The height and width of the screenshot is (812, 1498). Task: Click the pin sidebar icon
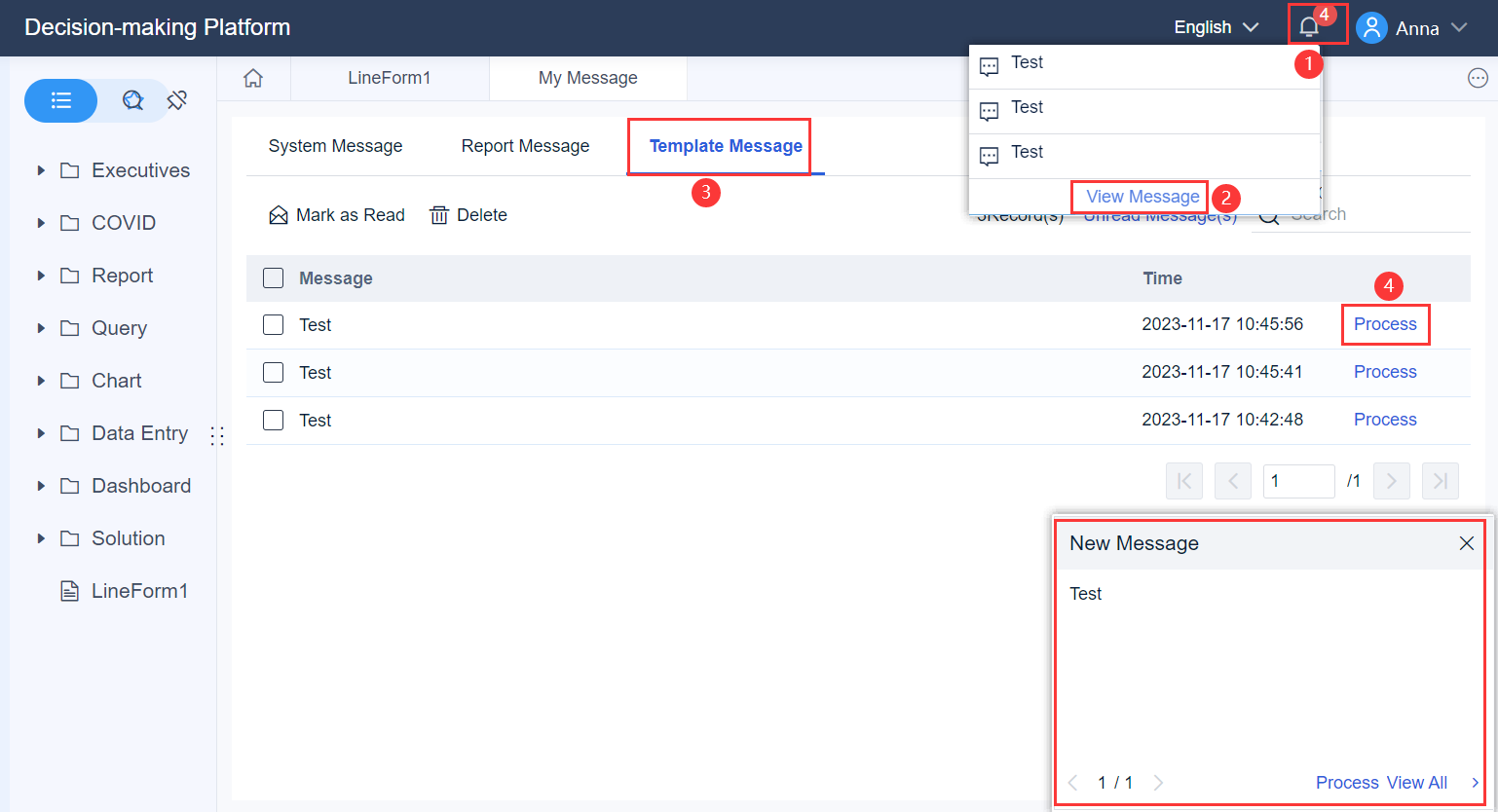point(177,100)
